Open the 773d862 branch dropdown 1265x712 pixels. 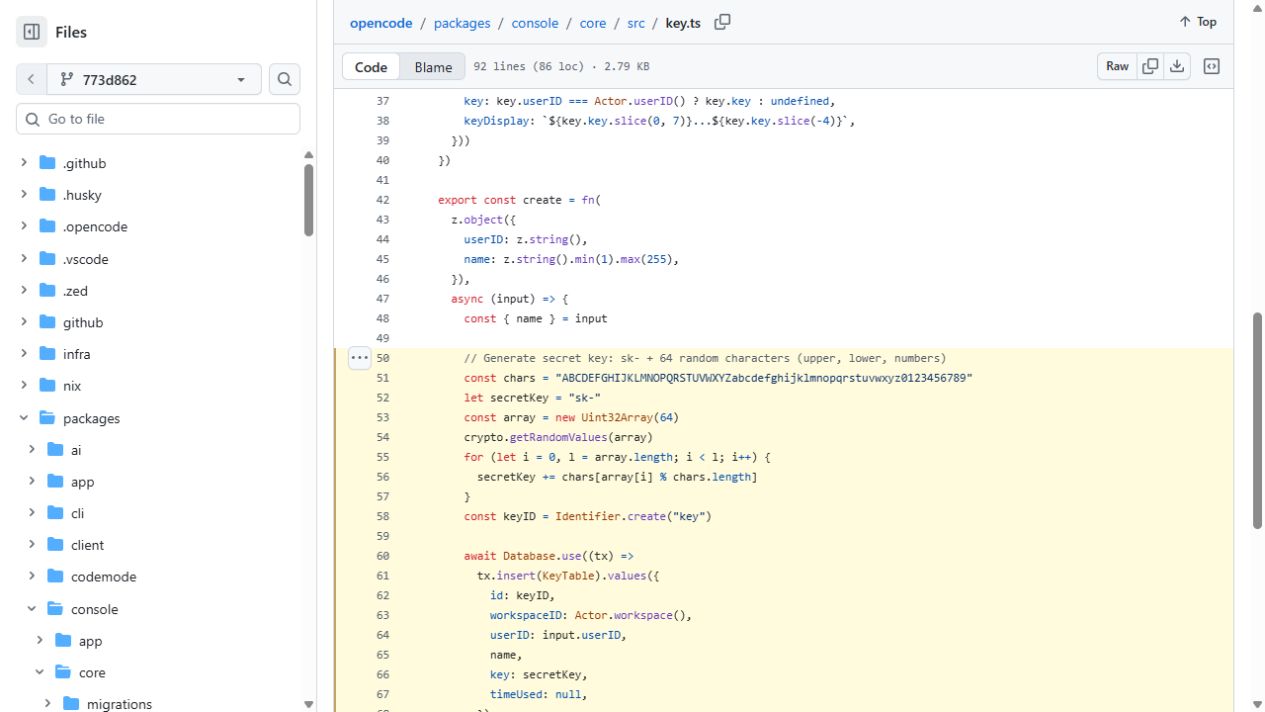click(153, 80)
